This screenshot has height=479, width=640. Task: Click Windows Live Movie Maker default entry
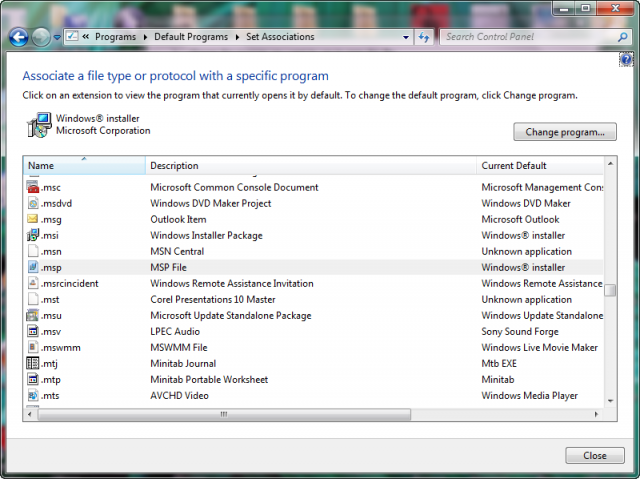[540, 347]
